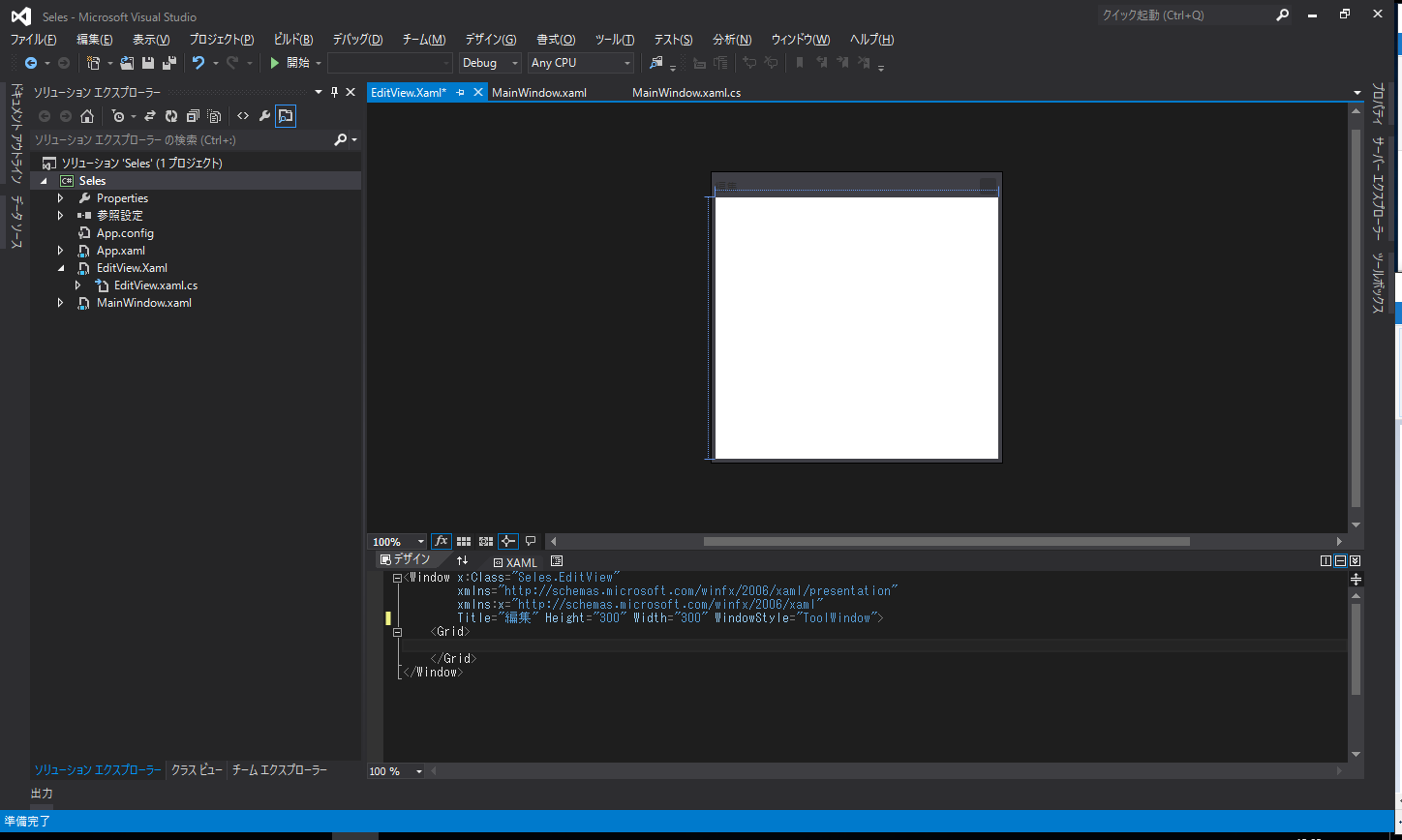
Task: Collapse All in Solution Explorer
Action: [193, 116]
